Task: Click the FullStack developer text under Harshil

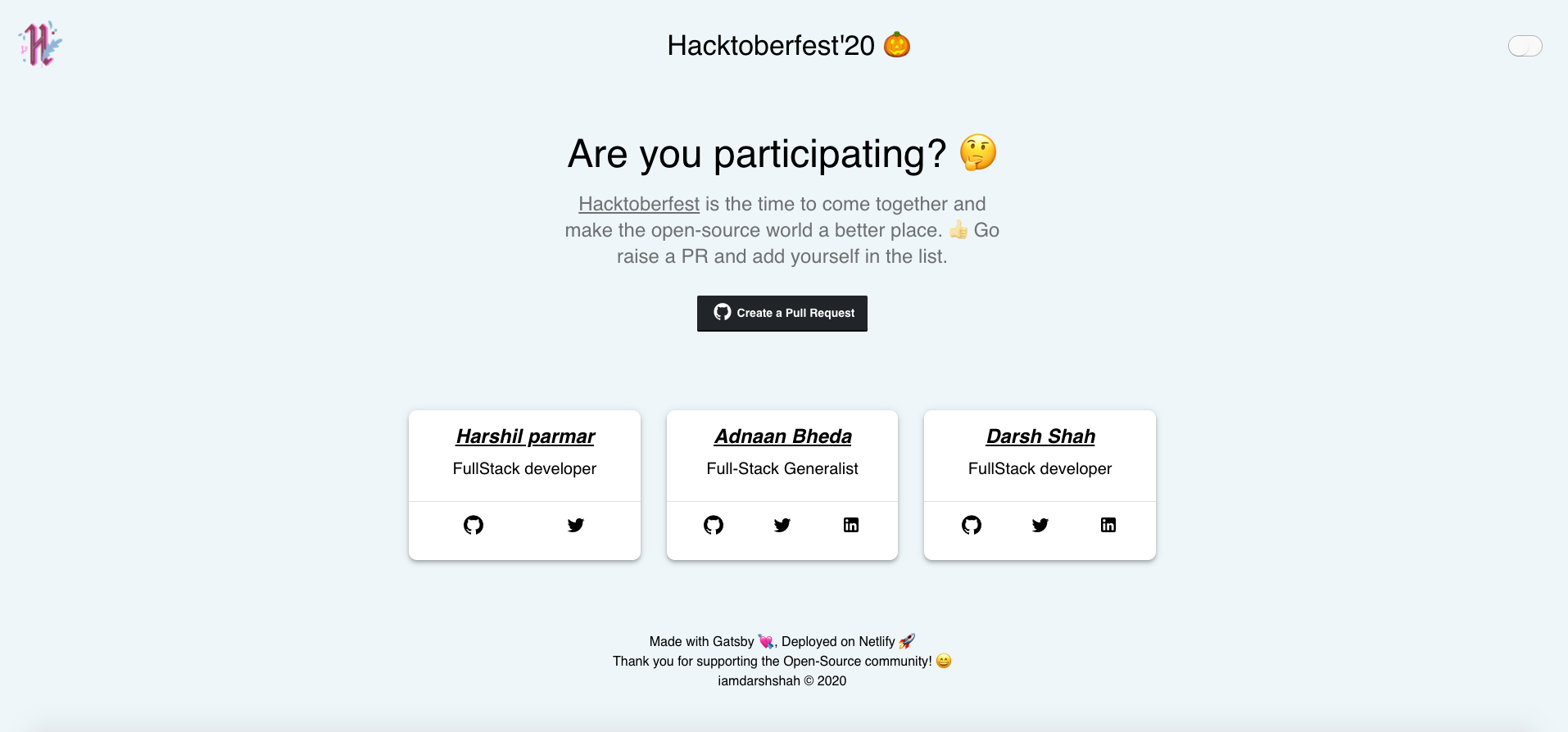Action: tap(524, 468)
